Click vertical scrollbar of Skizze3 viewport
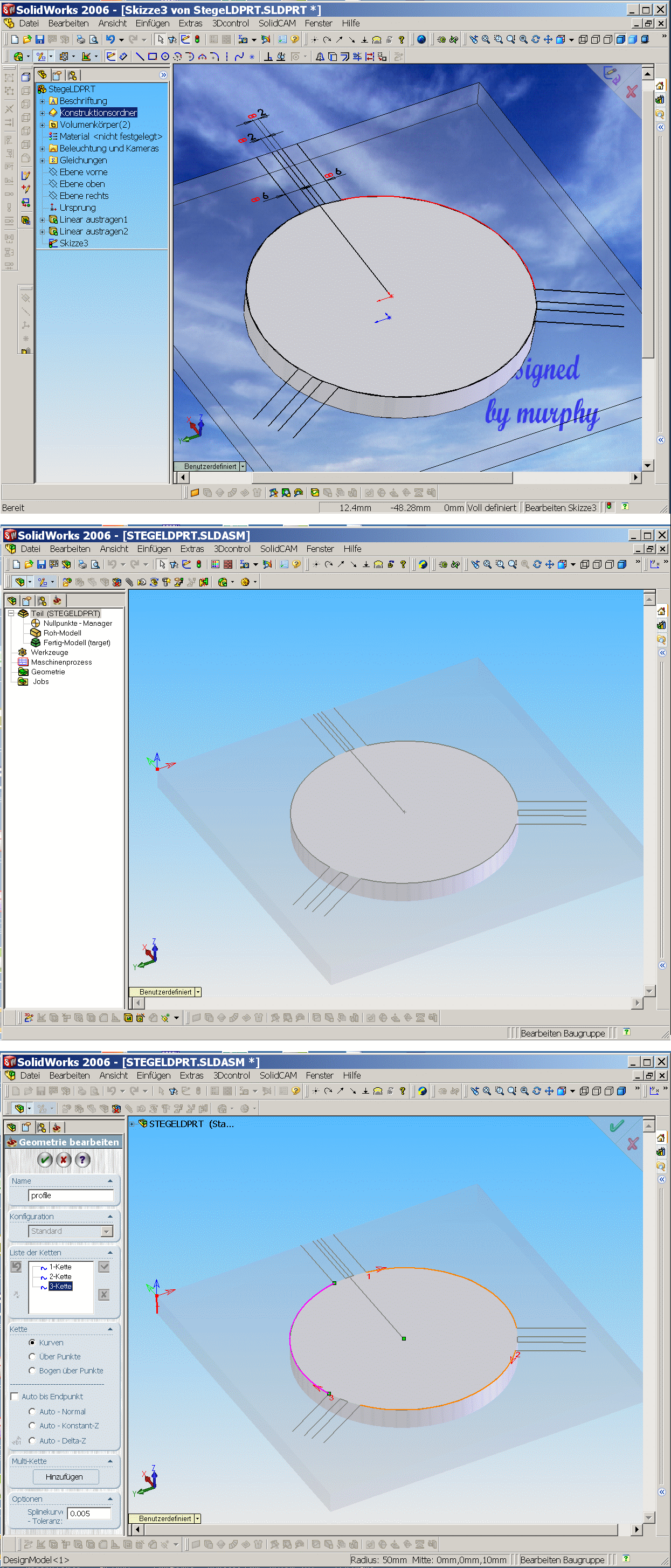This screenshot has height=1568, width=671. coord(647,269)
